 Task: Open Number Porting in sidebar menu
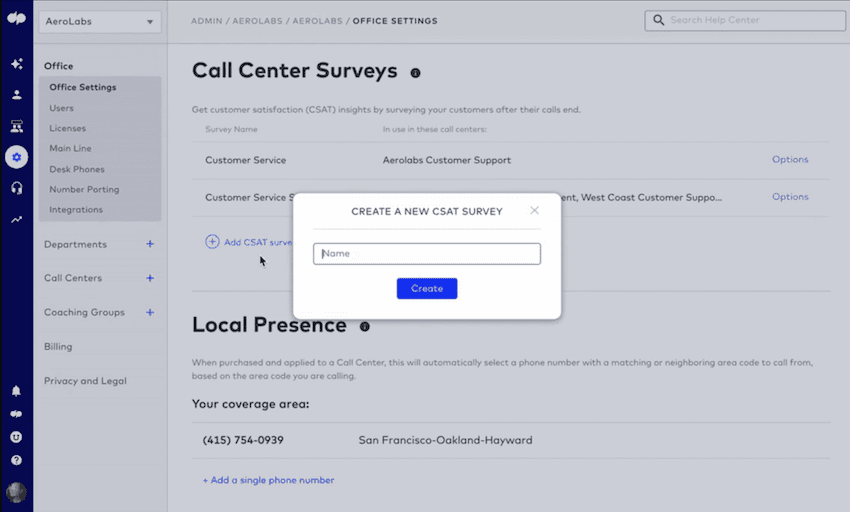(84, 189)
